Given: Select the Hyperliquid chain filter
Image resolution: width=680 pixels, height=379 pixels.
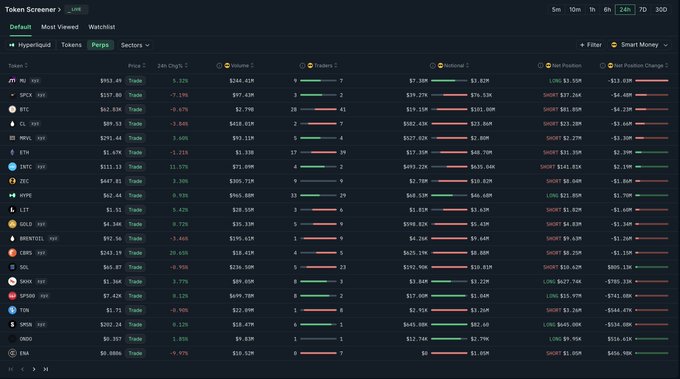Looking at the screenshot, I should tap(30, 45).
